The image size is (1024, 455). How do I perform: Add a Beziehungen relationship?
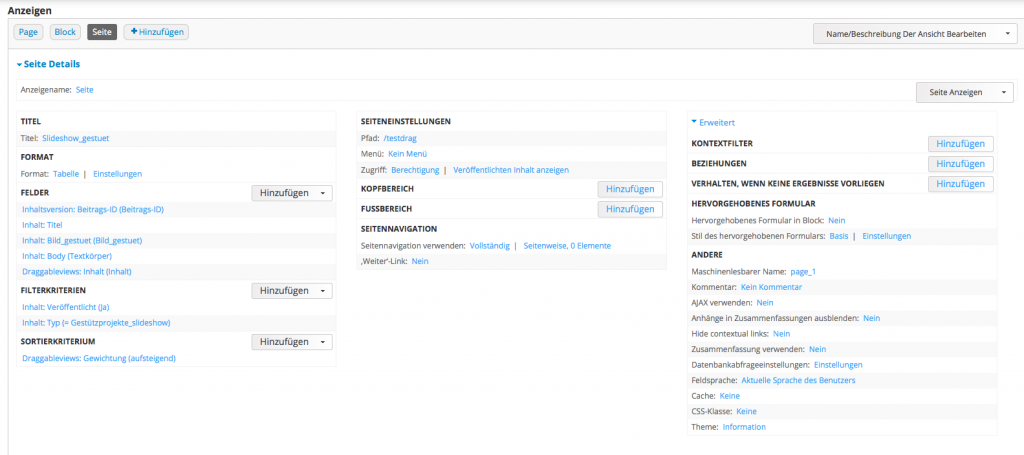click(960, 163)
